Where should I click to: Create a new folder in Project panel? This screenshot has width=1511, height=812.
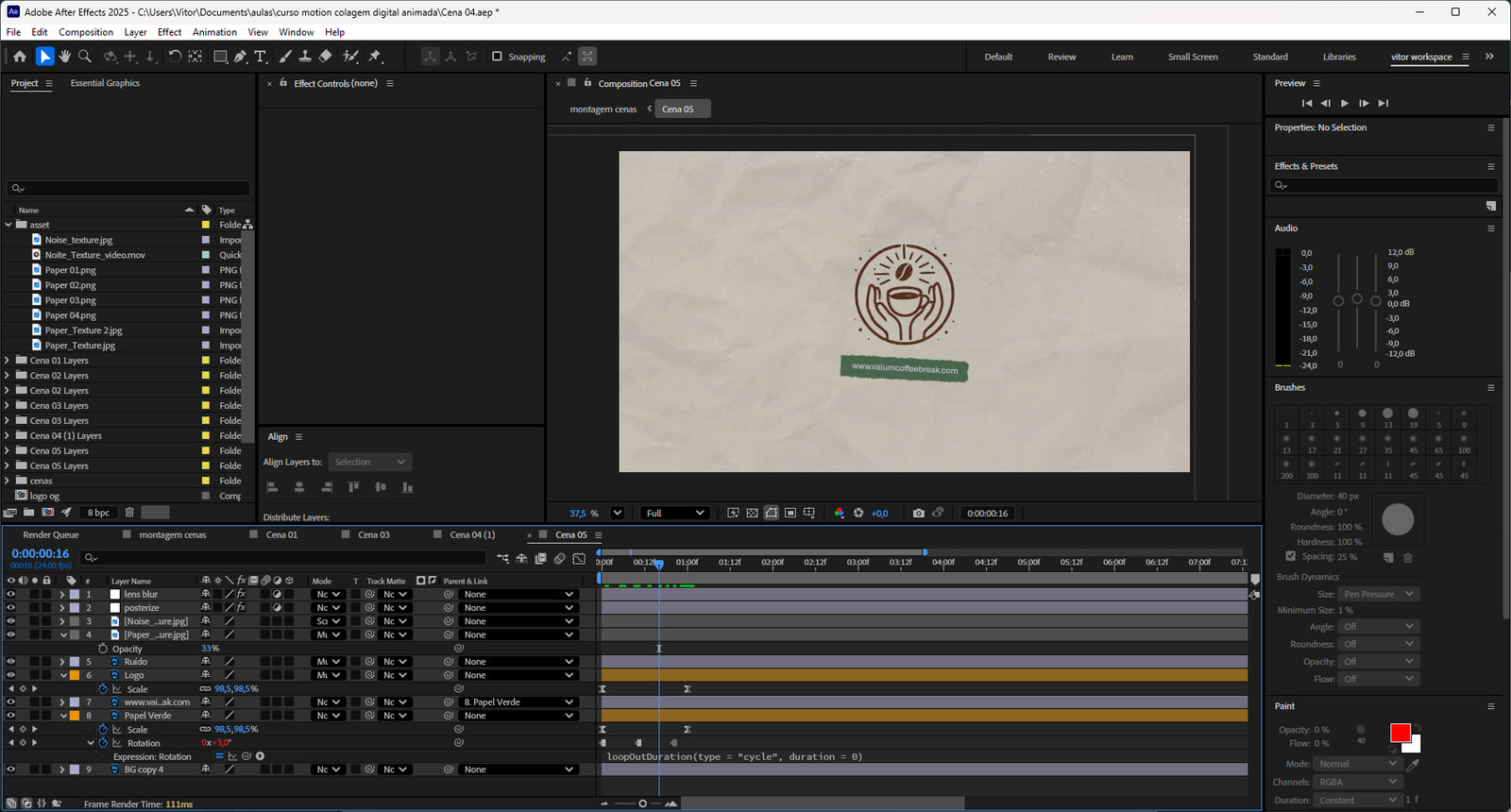pos(29,513)
